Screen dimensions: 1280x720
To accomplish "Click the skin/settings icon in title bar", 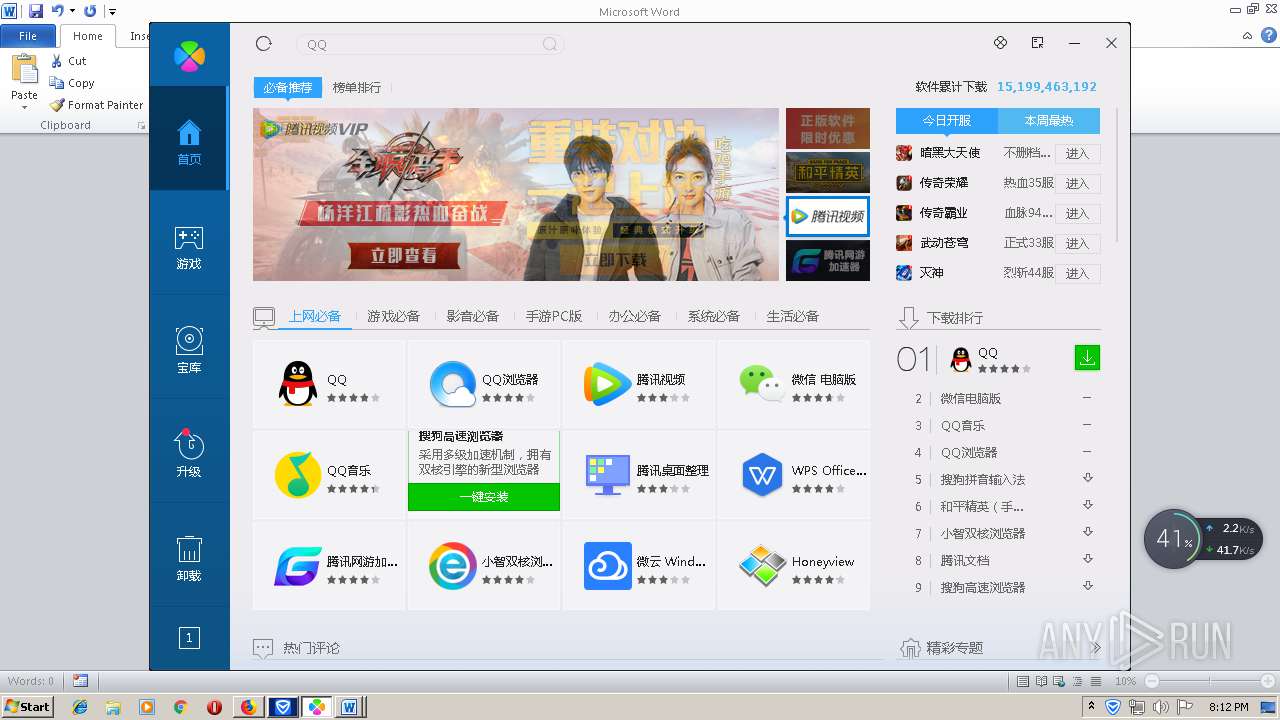I will [1000, 43].
